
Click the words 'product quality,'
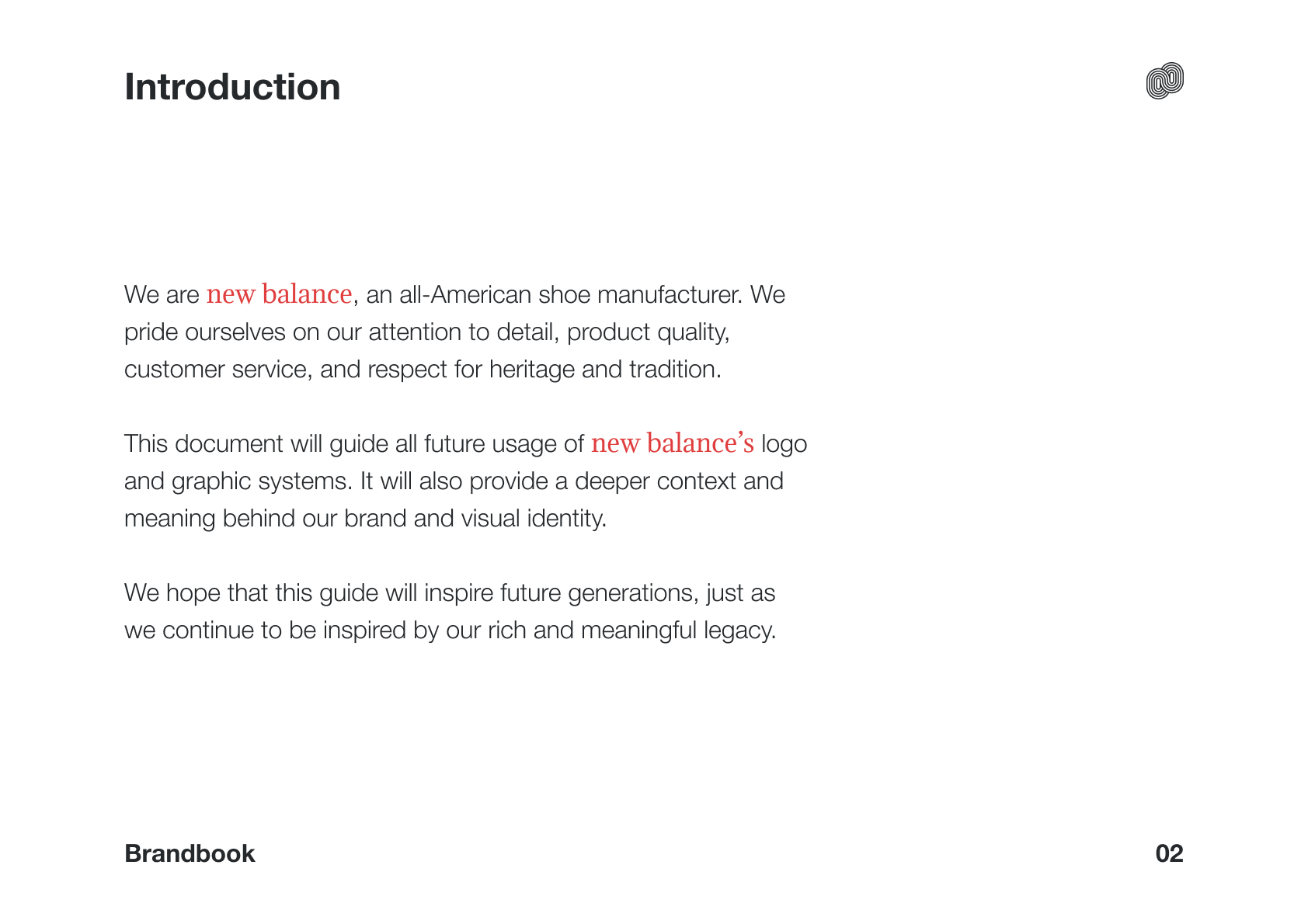[649, 332]
